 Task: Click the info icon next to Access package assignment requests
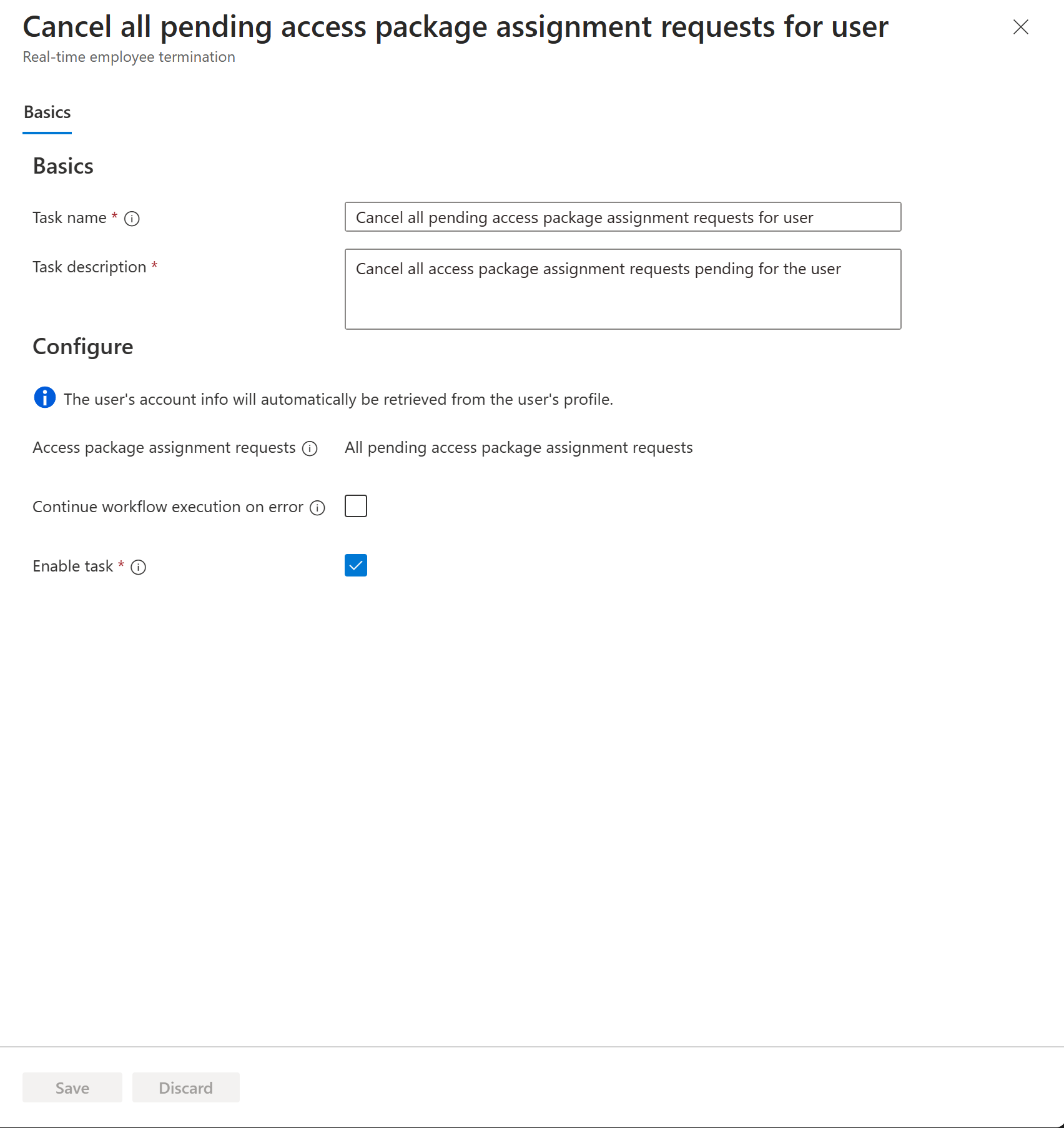tap(310, 448)
